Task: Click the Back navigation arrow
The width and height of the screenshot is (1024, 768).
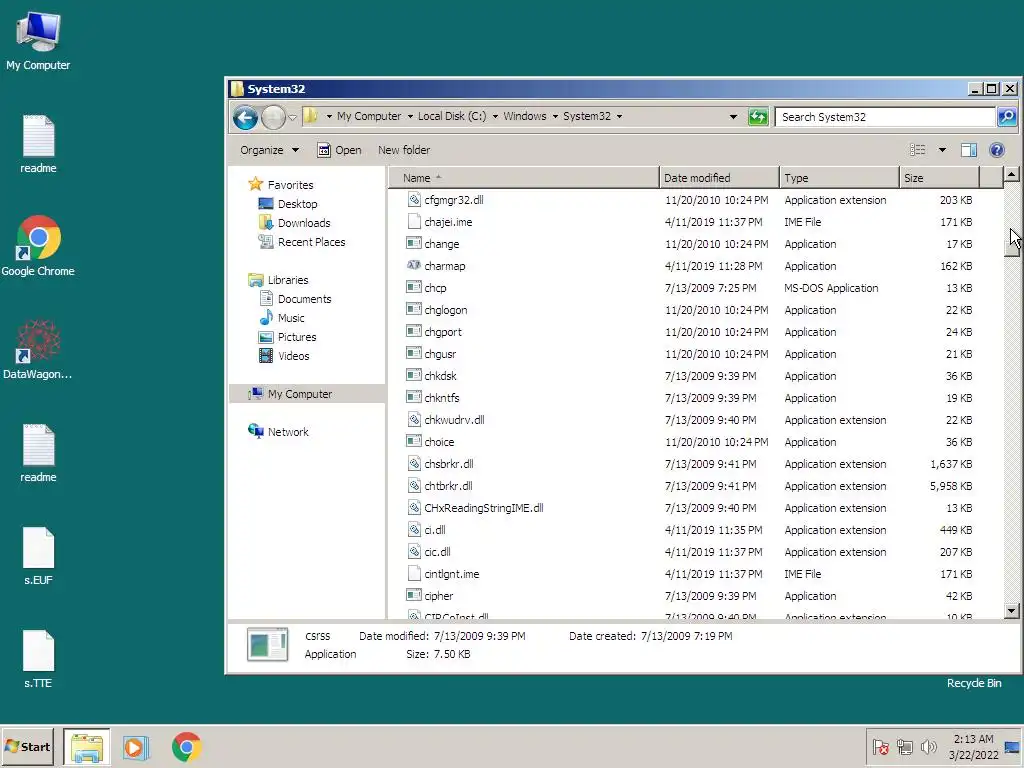Action: [246, 118]
